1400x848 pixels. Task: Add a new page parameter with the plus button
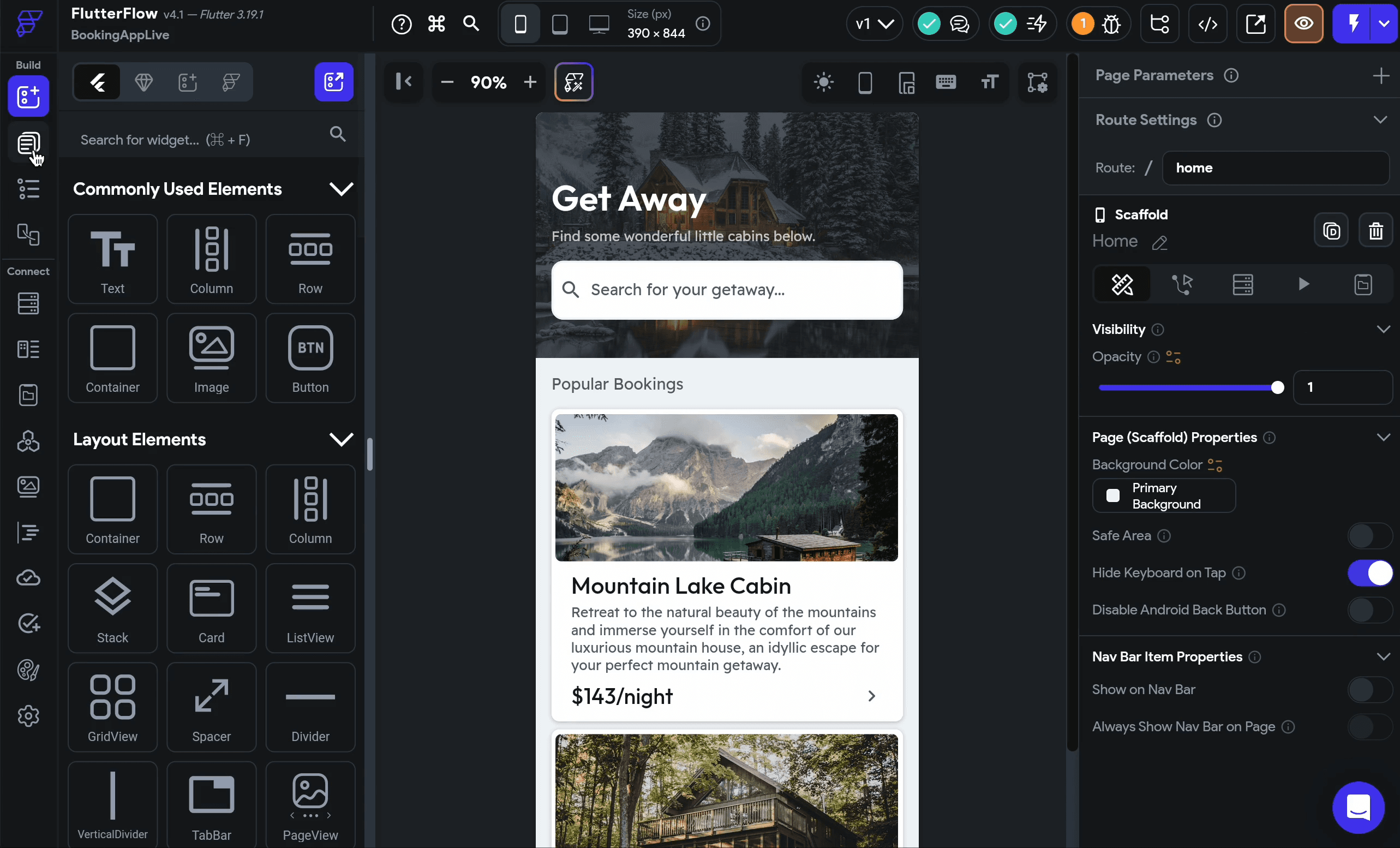[1382, 76]
